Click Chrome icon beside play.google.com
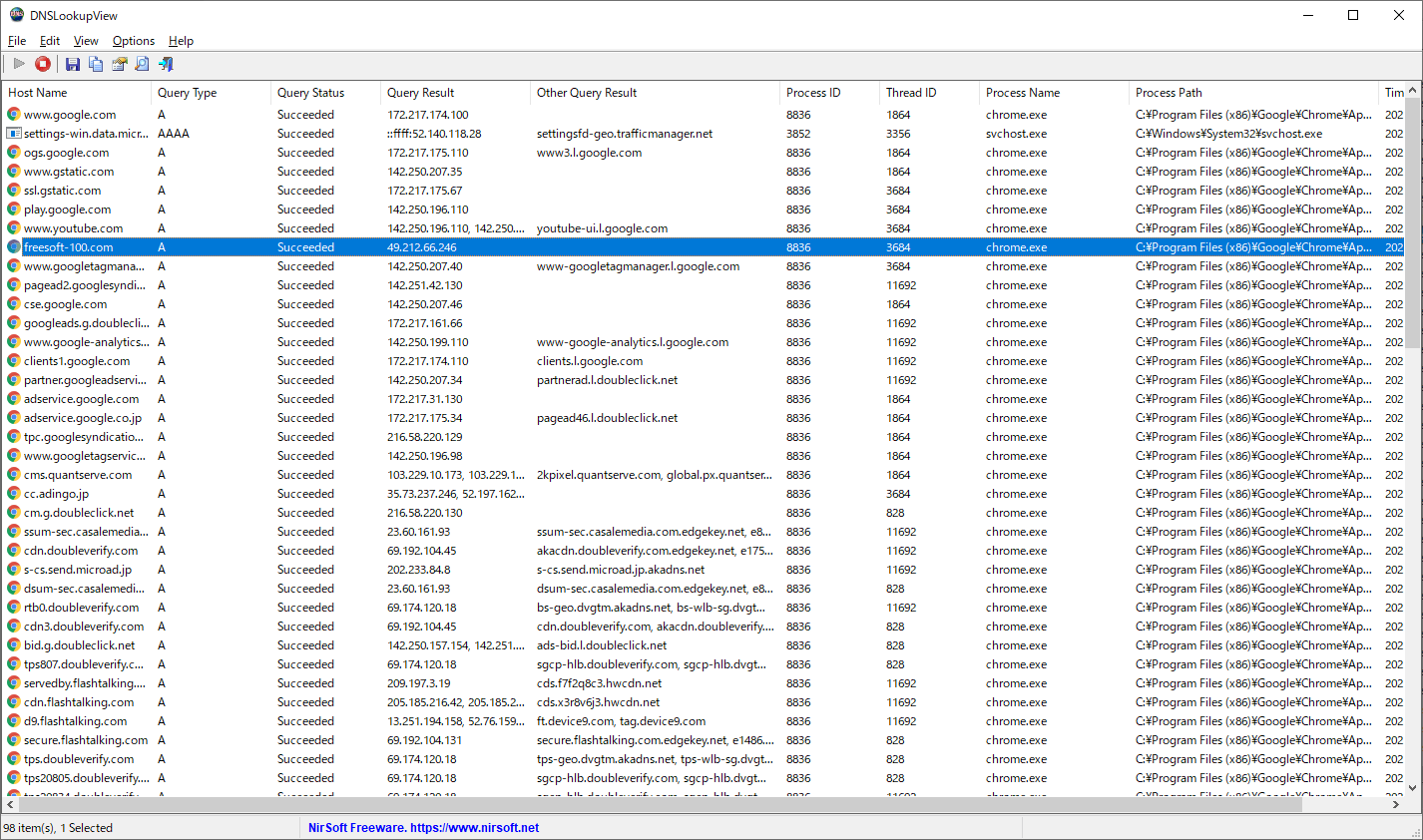The height and width of the screenshot is (840, 1423). (x=14, y=210)
